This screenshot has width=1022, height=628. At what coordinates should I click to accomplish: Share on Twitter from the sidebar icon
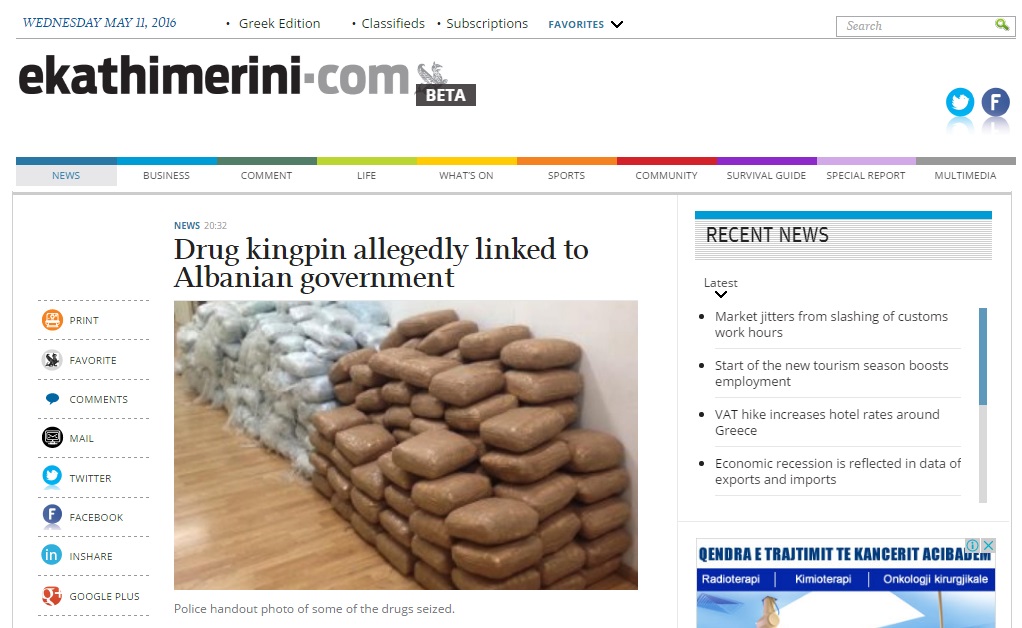click(52, 477)
